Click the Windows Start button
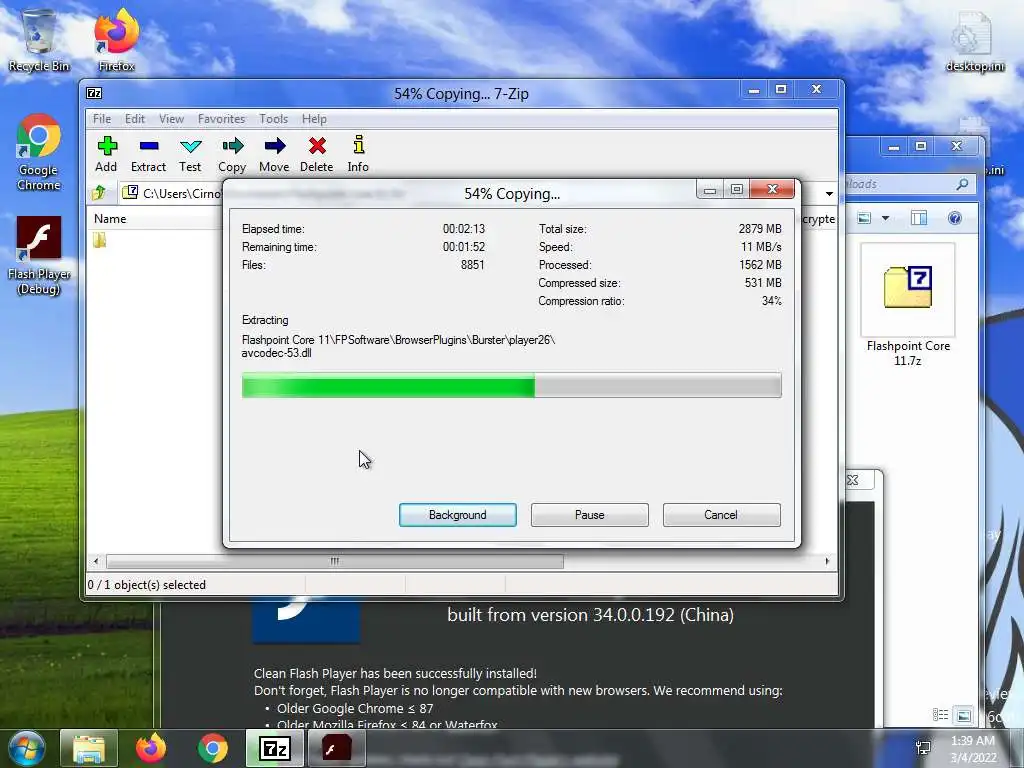The image size is (1024, 768). click(27, 748)
